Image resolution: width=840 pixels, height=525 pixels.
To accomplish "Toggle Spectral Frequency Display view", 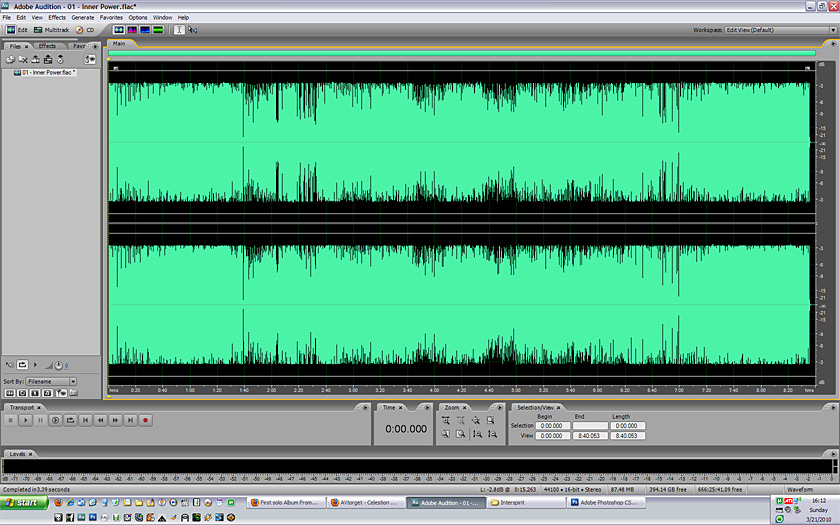I will click(132, 30).
